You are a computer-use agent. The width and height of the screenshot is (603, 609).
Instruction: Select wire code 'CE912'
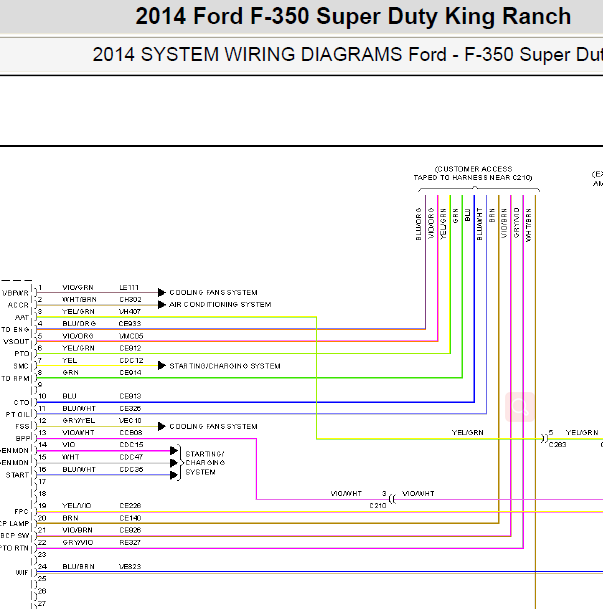tap(130, 348)
